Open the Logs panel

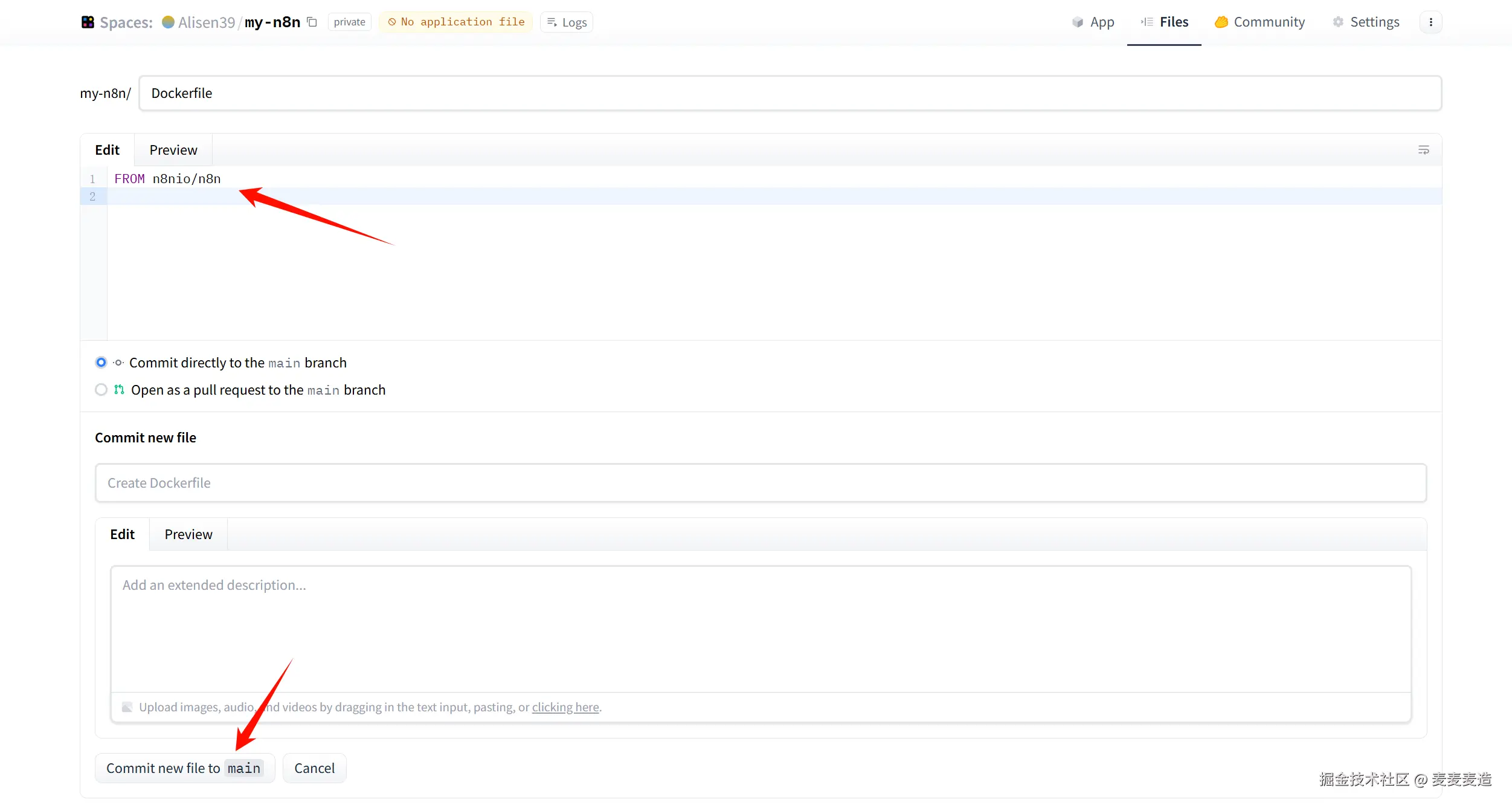(x=567, y=22)
